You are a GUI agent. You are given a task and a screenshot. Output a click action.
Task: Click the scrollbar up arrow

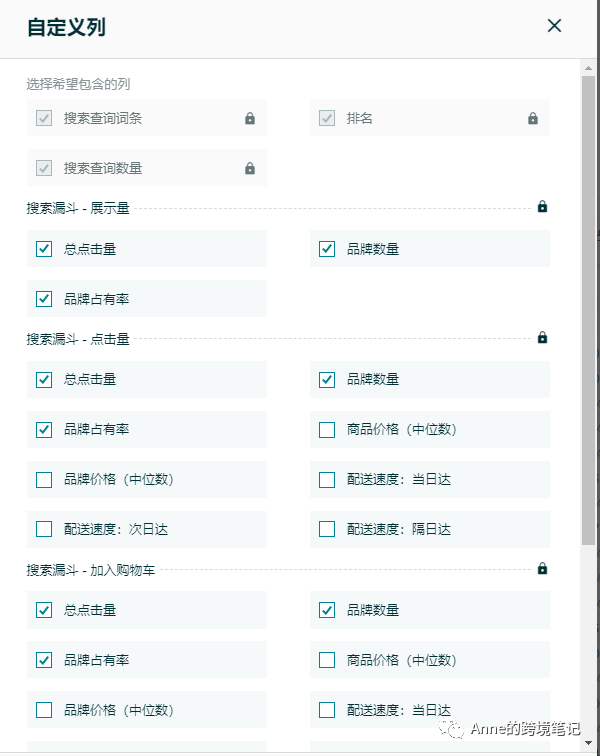tap(588, 68)
